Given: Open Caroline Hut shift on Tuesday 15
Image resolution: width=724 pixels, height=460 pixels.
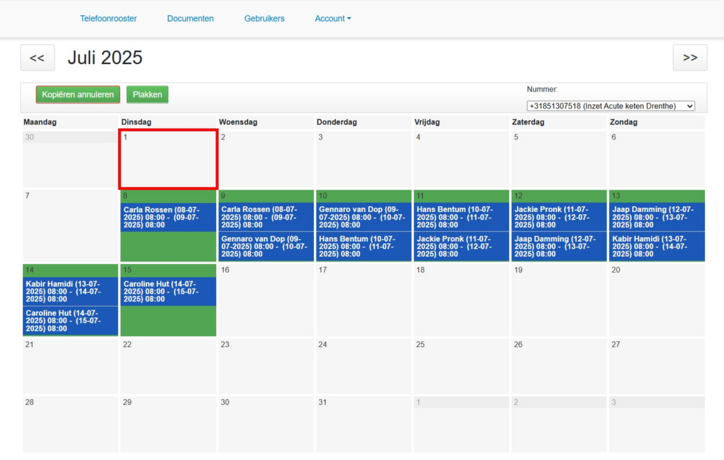Looking at the screenshot, I should 168,291.
